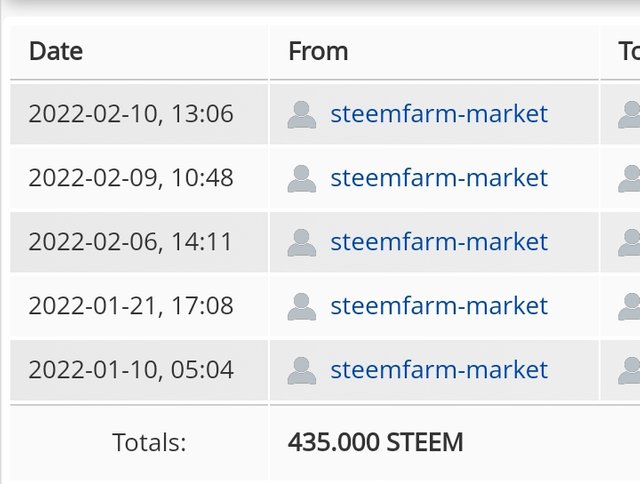Image resolution: width=640 pixels, height=484 pixels.
Task: Click the To-column avatar in the 2022-01-21 row
Action: (629, 306)
